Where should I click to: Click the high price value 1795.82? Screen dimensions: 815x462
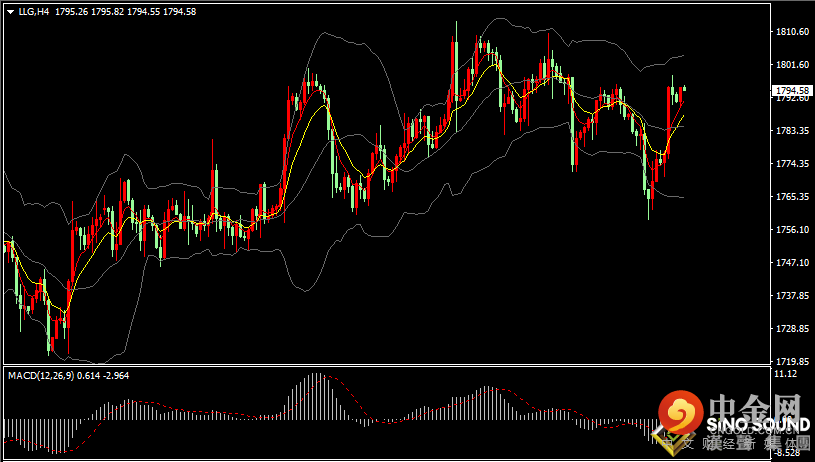pyautogui.click(x=108, y=11)
